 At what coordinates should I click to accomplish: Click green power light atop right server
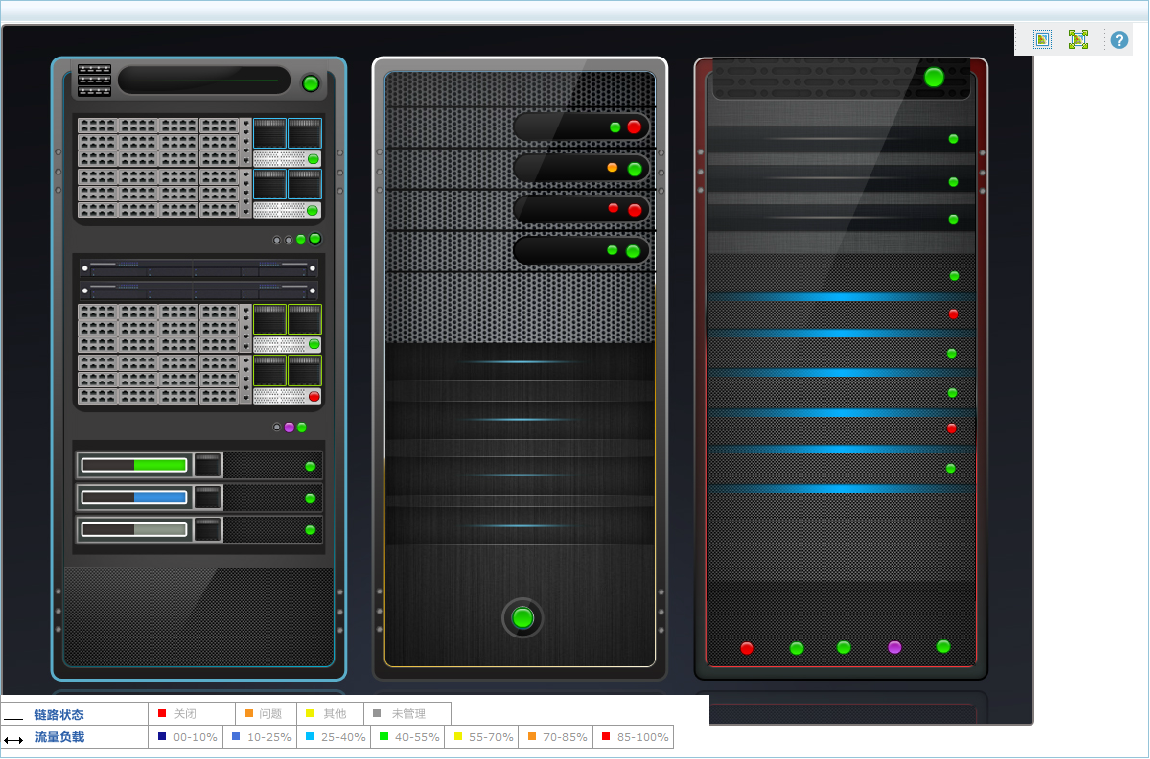click(934, 77)
